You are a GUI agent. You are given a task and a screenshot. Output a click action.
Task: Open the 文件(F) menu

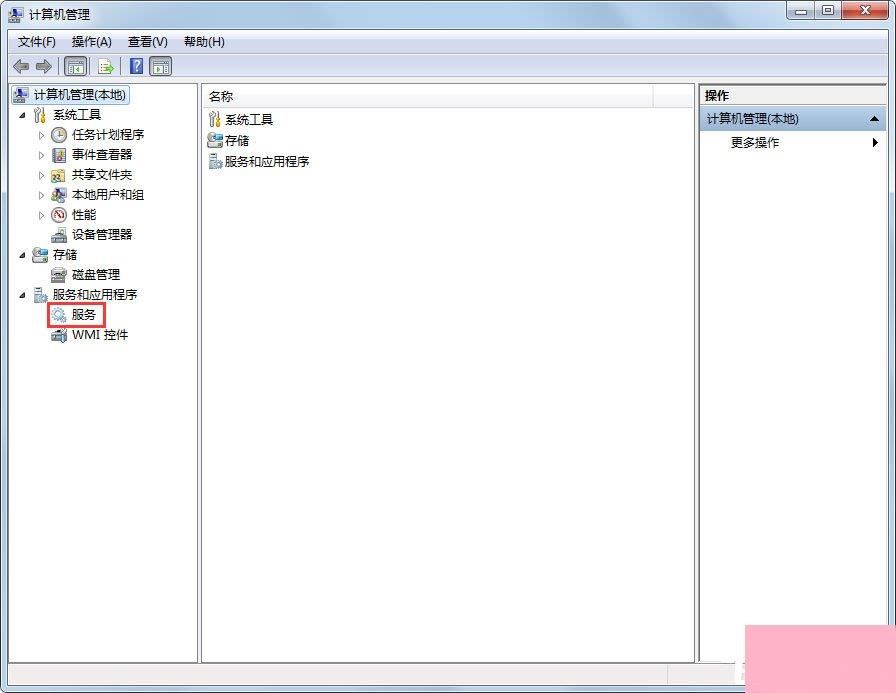coord(37,42)
